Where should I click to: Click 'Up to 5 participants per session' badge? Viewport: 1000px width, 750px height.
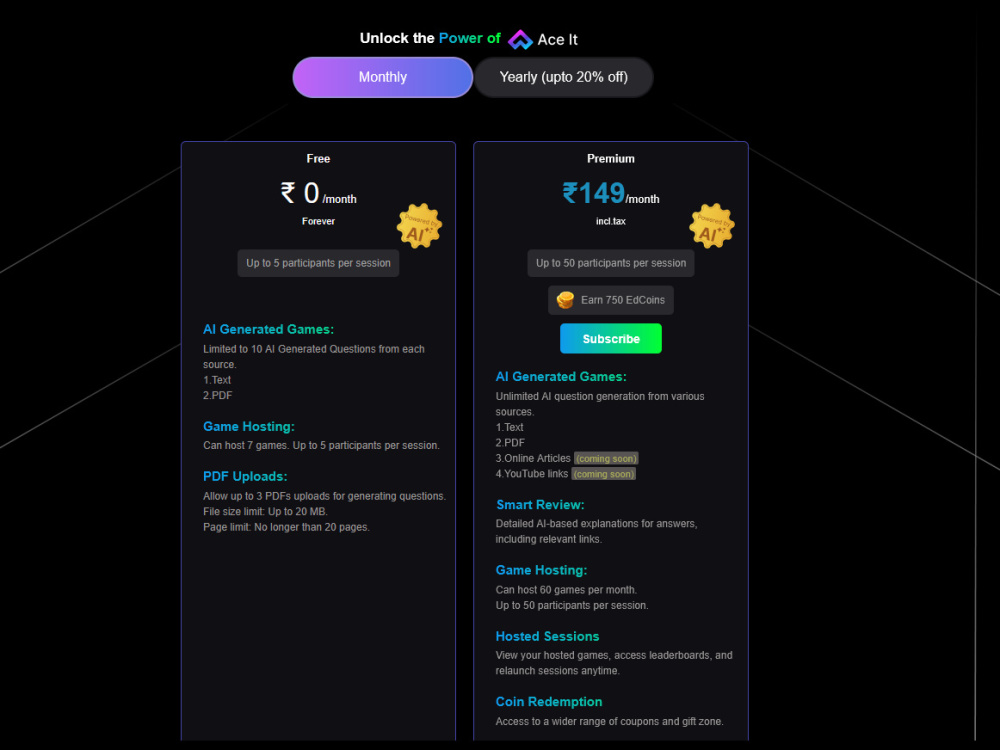(x=318, y=263)
